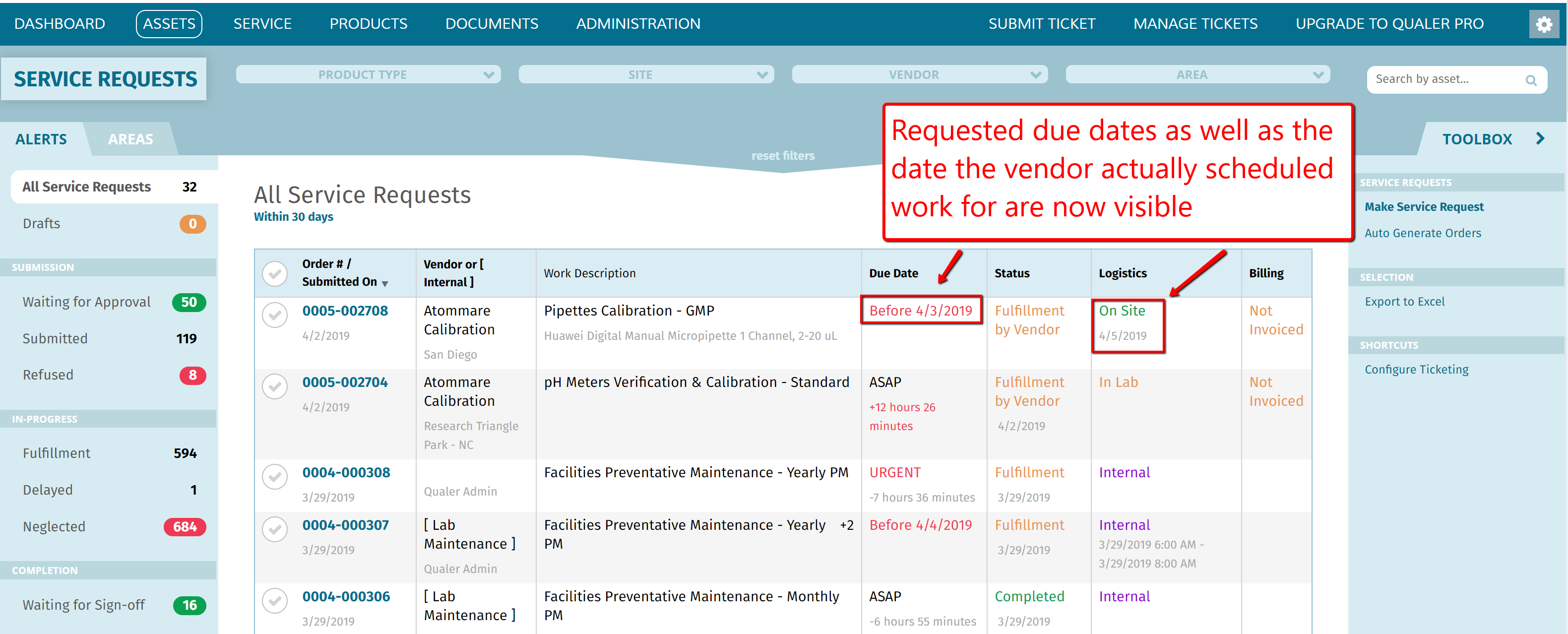
Task: Click the green Waiting for Approval badge
Action: click(x=188, y=302)
